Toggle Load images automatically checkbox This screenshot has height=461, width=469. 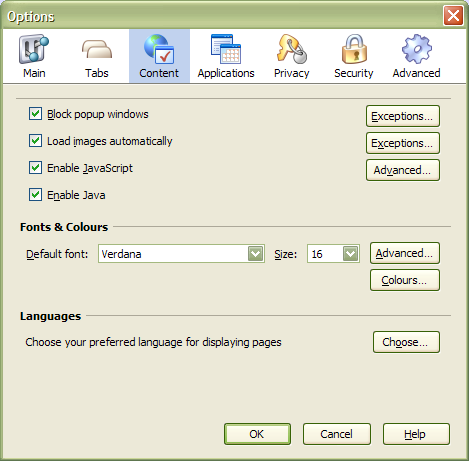coord(35,141)
